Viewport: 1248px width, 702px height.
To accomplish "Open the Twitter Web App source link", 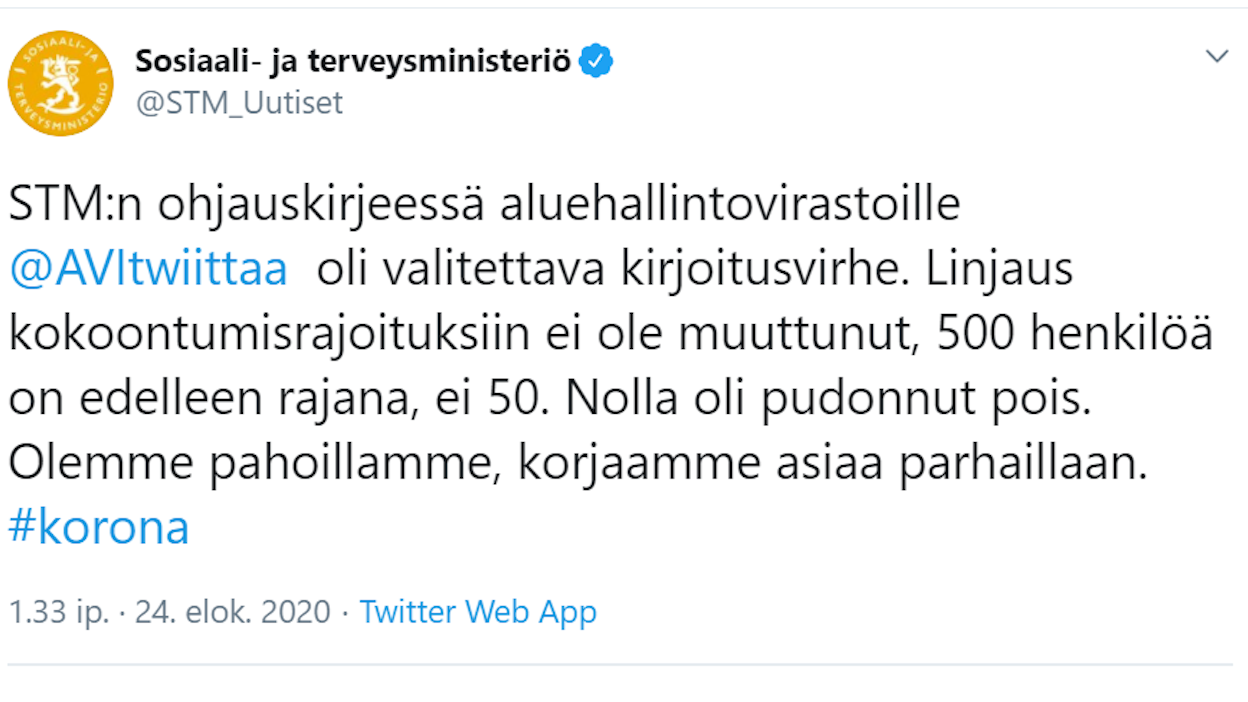I will point(477,611).
